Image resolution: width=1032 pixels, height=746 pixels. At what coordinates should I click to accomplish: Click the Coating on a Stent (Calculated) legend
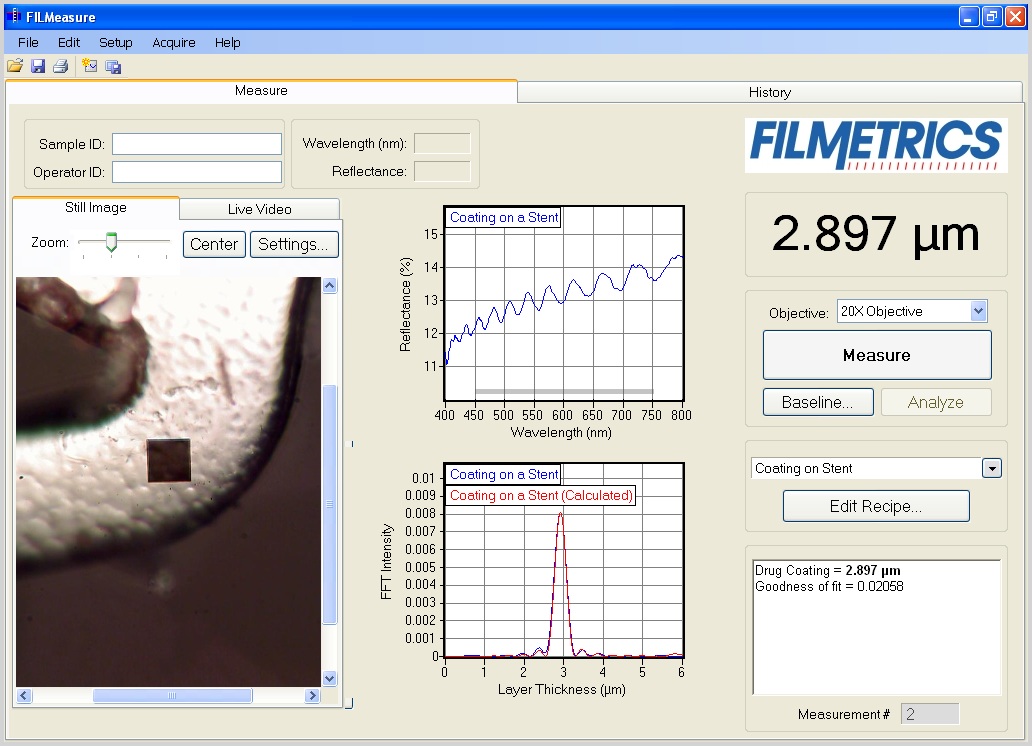click(x=541, y=495)
